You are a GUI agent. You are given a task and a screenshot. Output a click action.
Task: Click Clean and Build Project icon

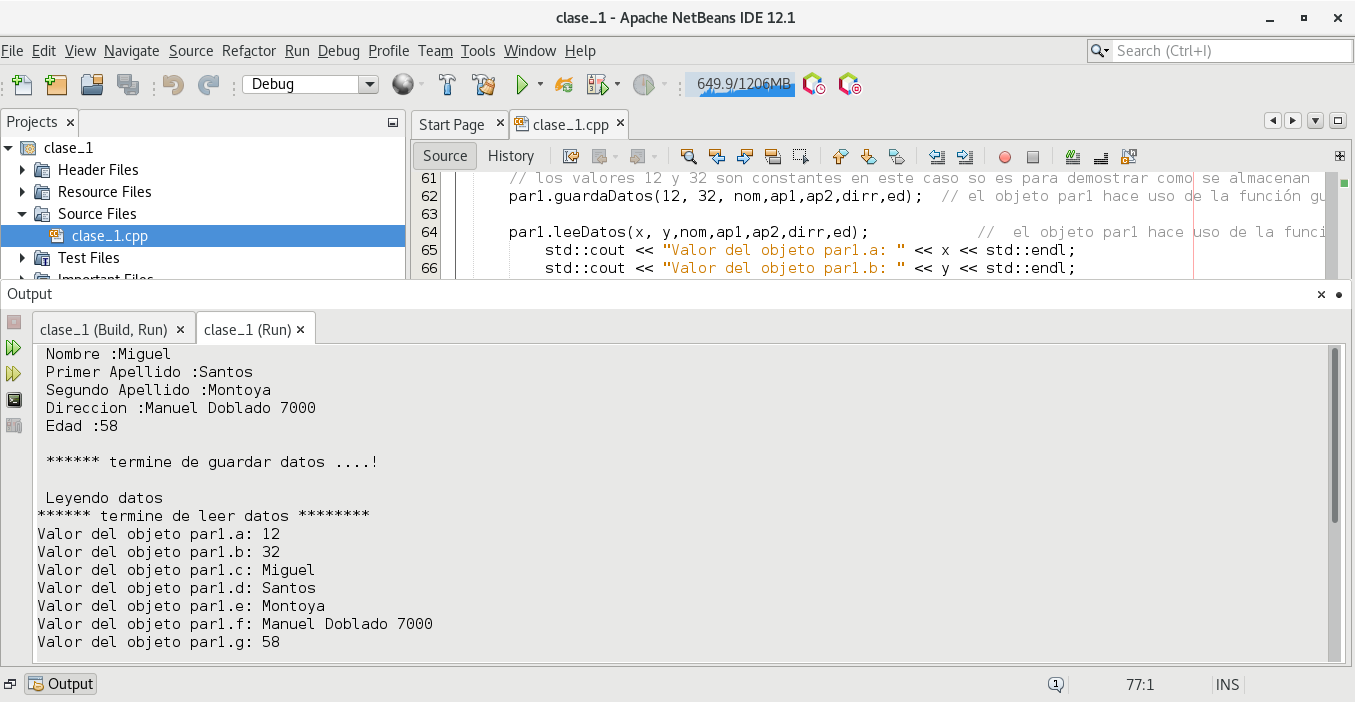484,85
